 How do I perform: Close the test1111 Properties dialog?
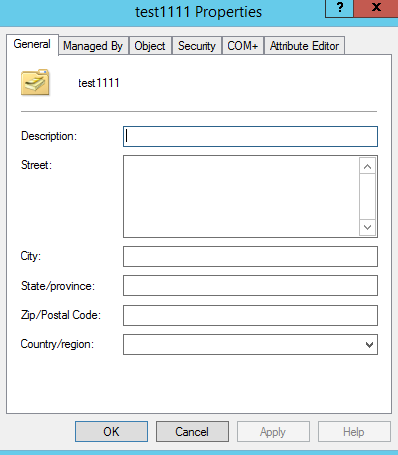[x=376, y=8]
